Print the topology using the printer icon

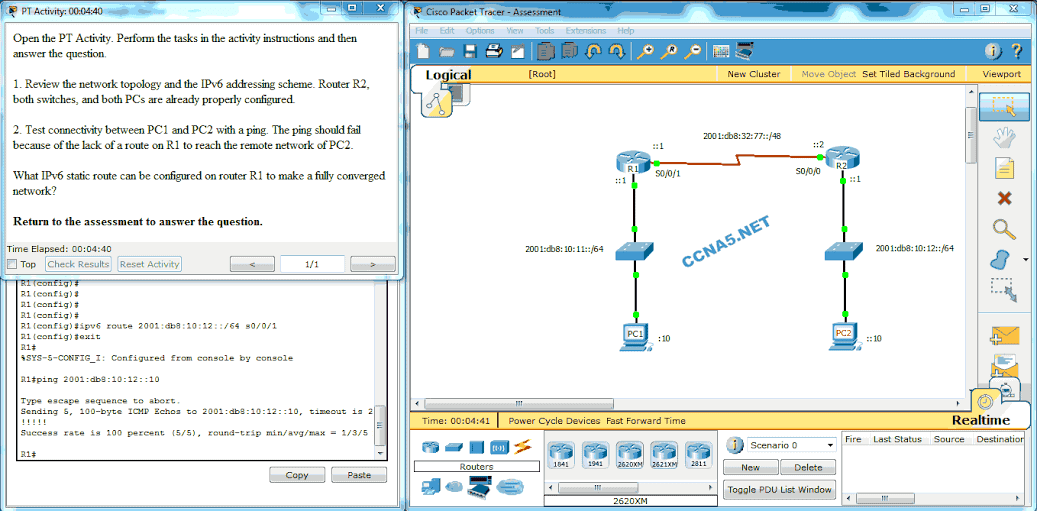(494, 52)
